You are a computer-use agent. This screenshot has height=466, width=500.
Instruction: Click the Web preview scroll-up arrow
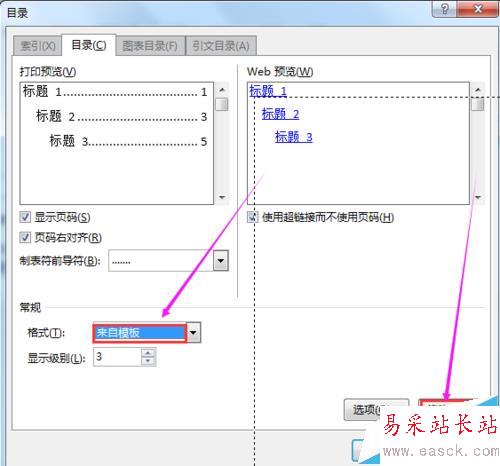478,90
